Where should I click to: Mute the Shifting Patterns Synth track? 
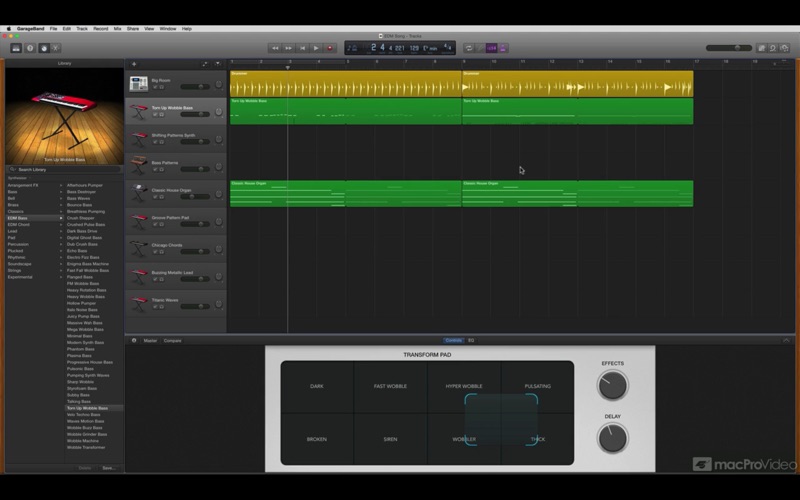pyautogui.click(x=155, y=142)
